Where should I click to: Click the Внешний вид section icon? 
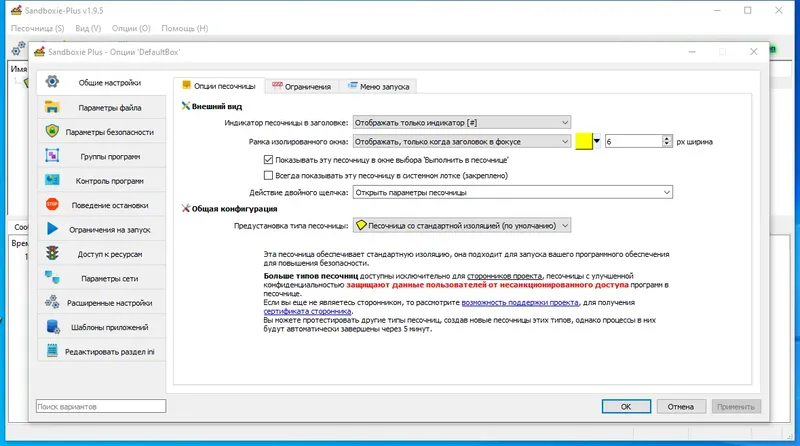(x=186, y=106)
